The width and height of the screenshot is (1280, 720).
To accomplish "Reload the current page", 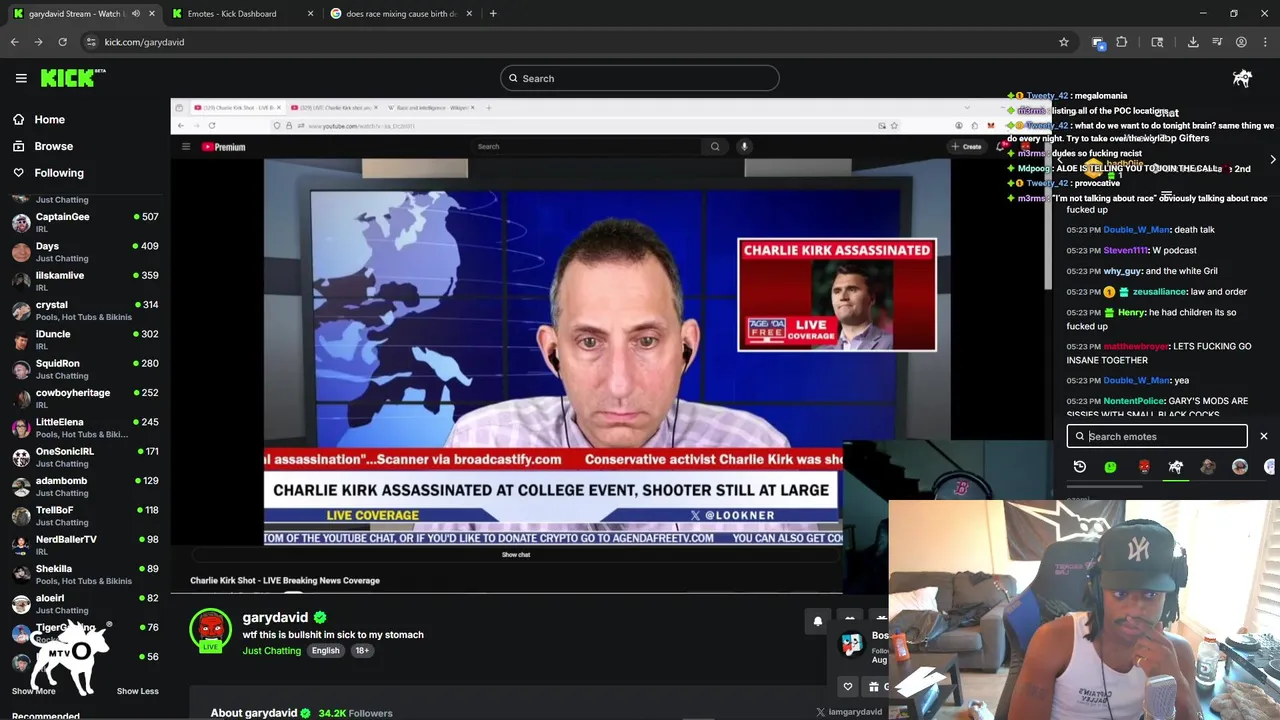I will pyautogui.click(x=62, y=42).
